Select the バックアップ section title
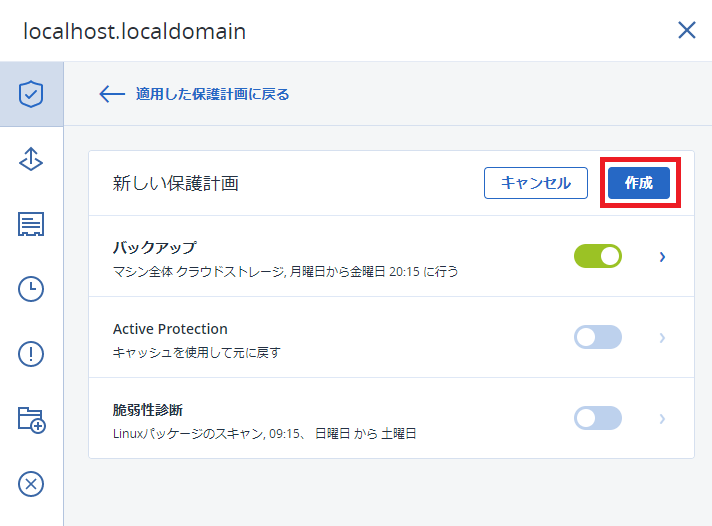 154,247
